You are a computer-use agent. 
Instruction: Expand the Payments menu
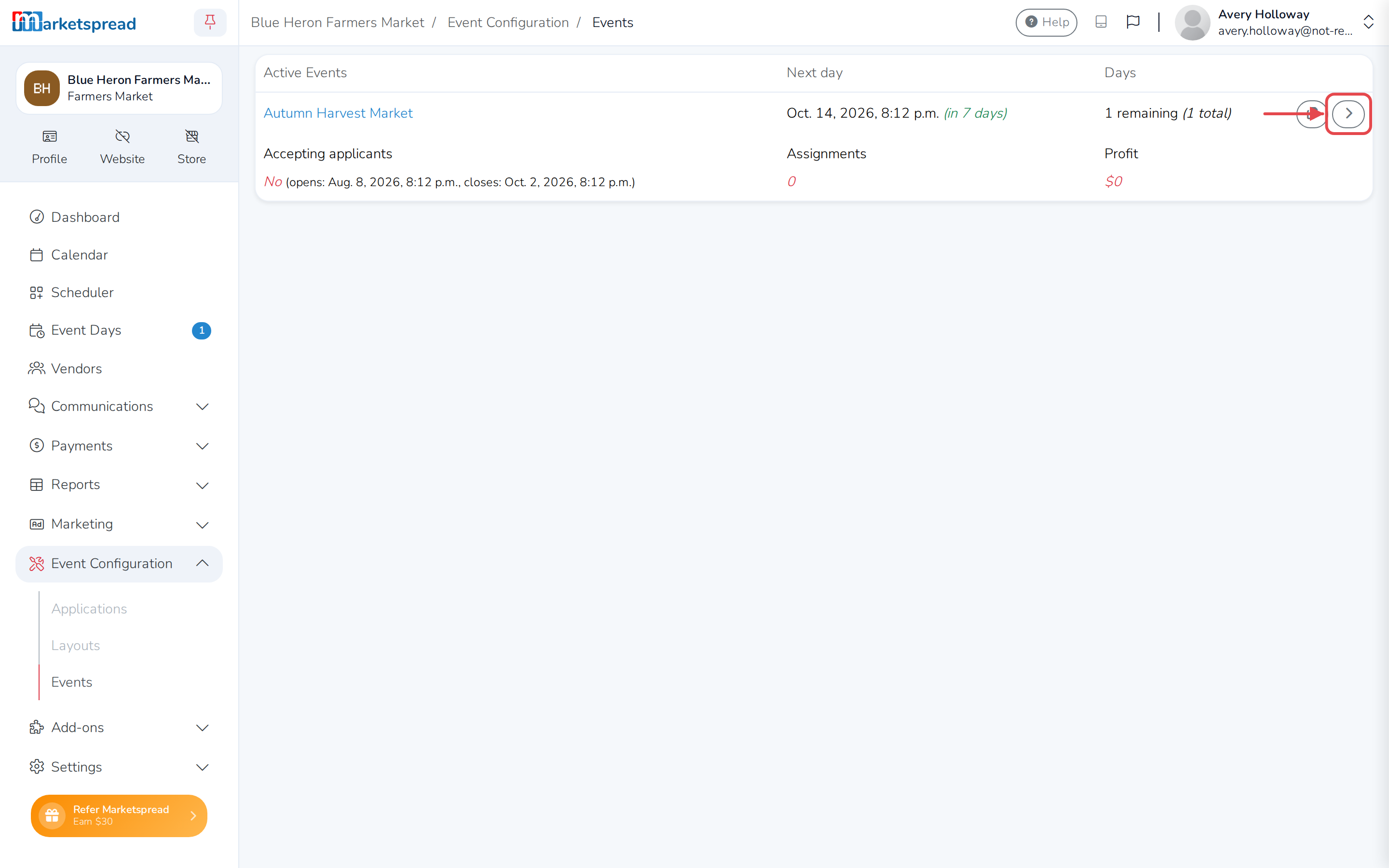coord(119,446)
